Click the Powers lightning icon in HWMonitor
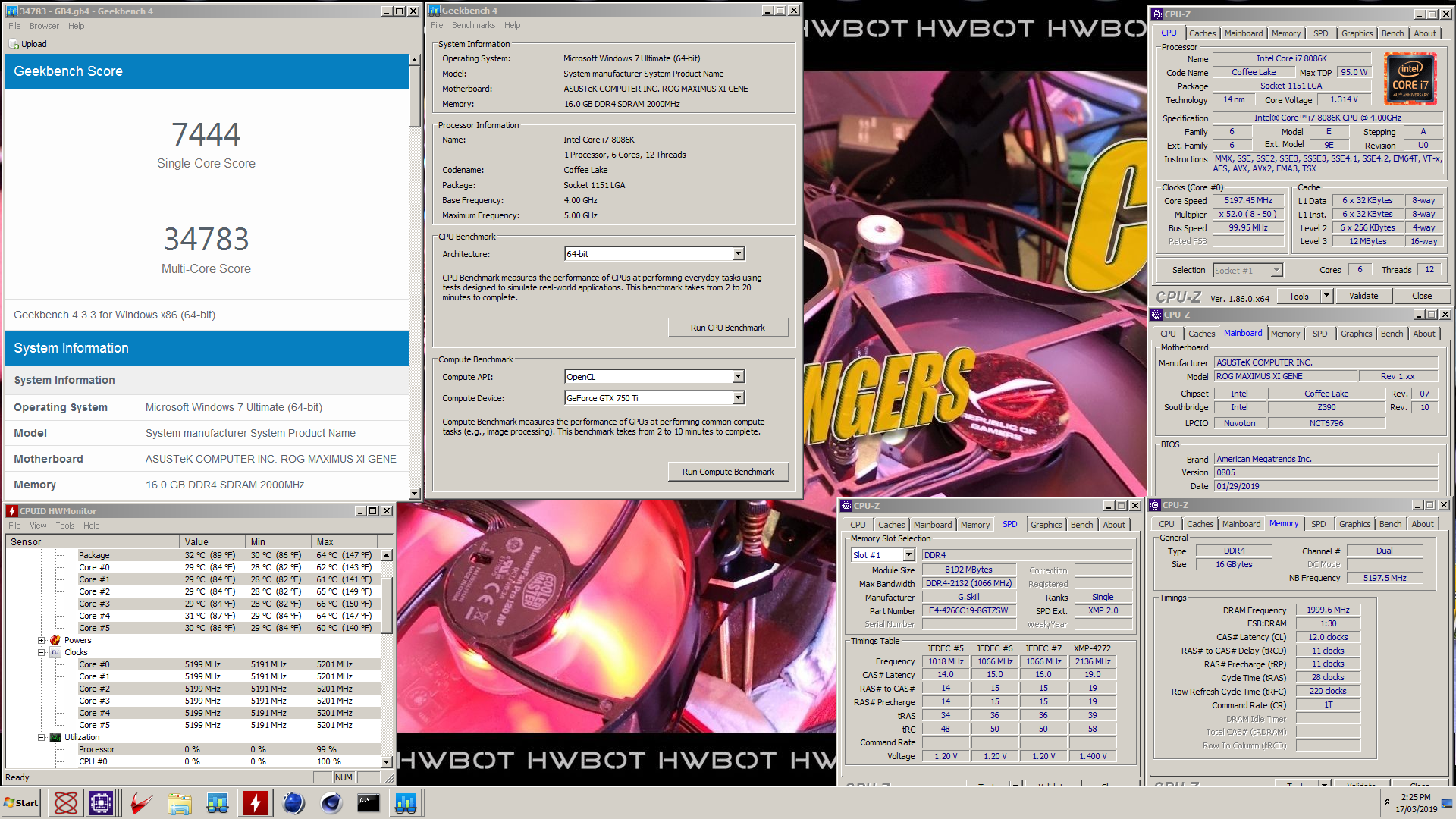The height and width of the screenshot is (819, 1456). pos(55,640)
